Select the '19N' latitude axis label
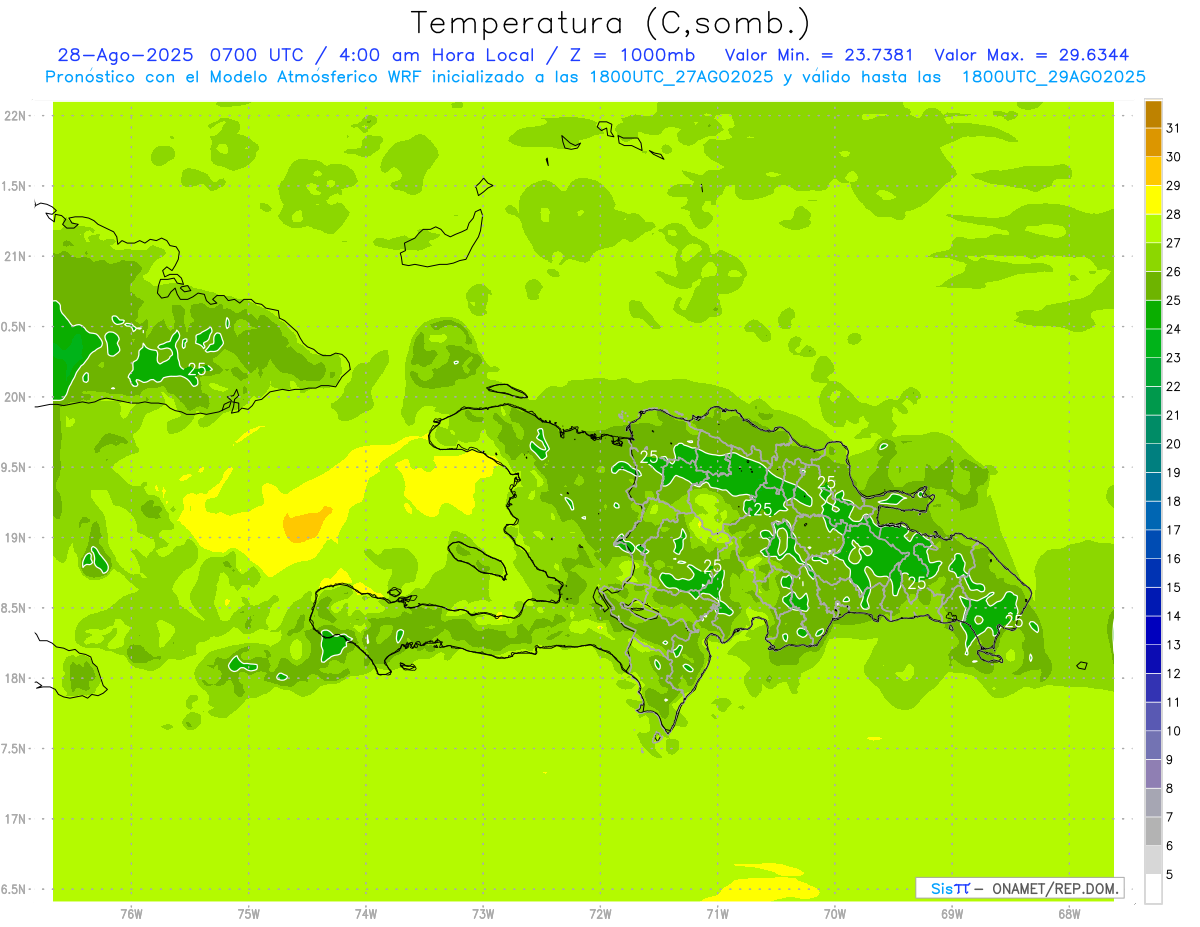1200x927 pixels. point(17,538)
